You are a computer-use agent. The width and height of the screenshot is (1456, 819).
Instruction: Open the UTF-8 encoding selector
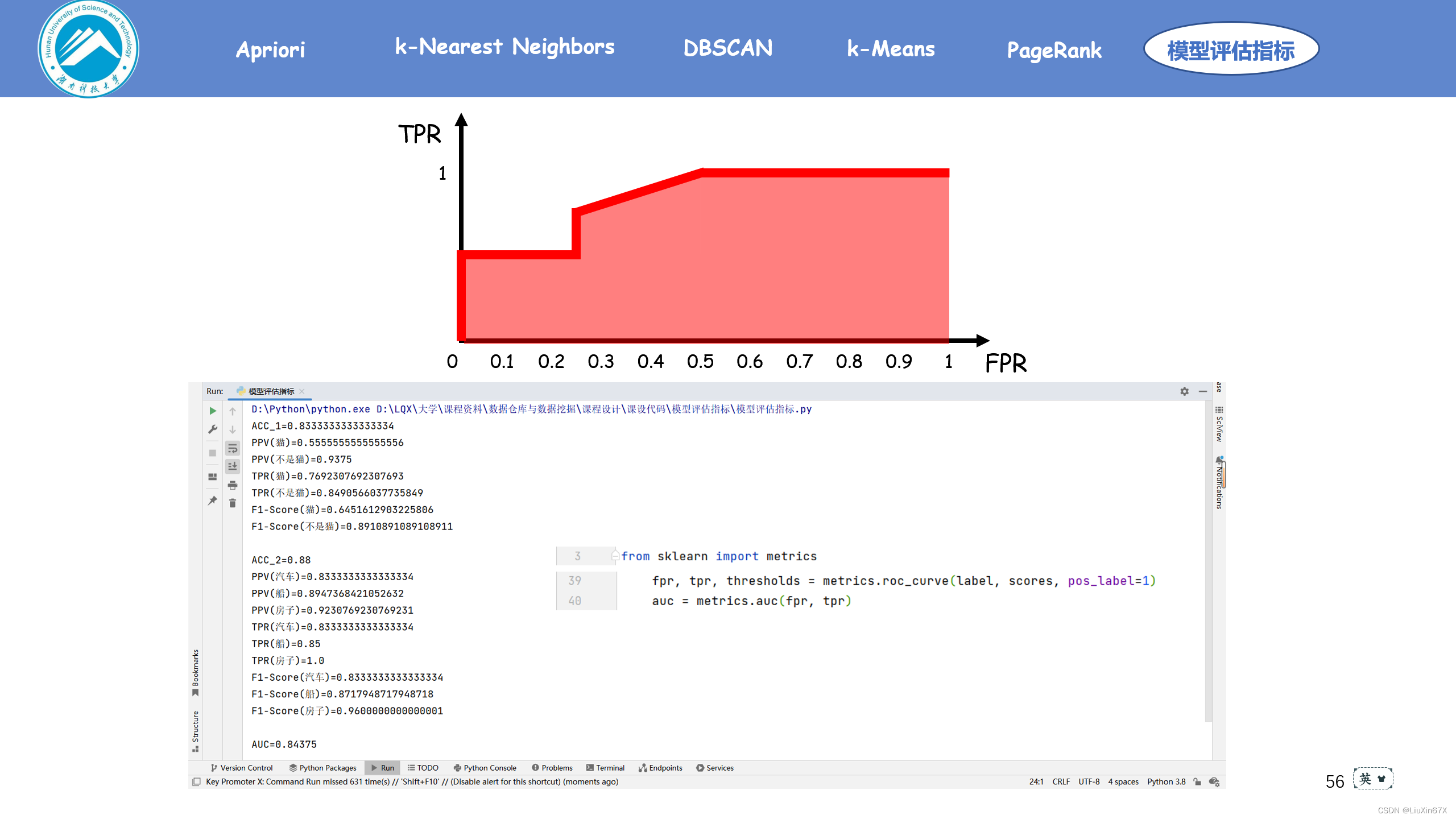click(x=1089, y=782)
